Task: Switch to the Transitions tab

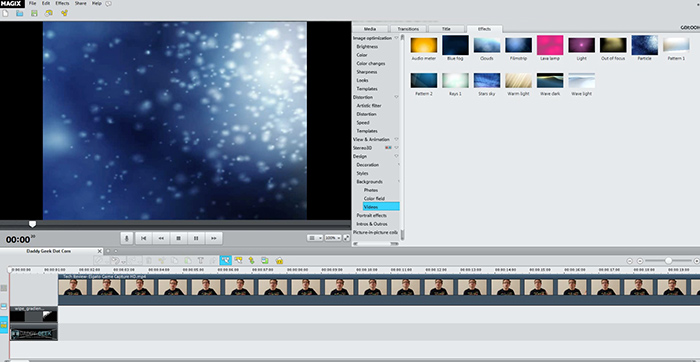Action: tap(408, 29)
